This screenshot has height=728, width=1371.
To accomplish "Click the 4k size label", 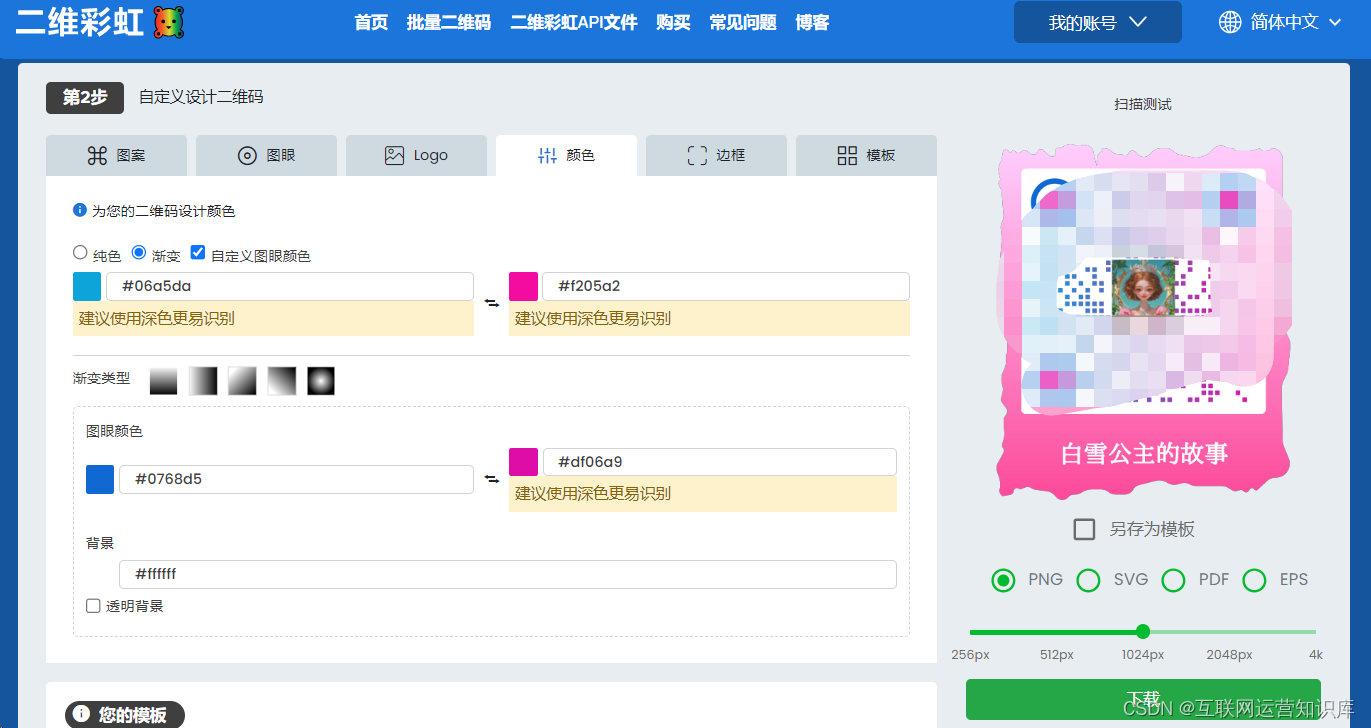I will pyautogui.click(x=1316, y=655).
